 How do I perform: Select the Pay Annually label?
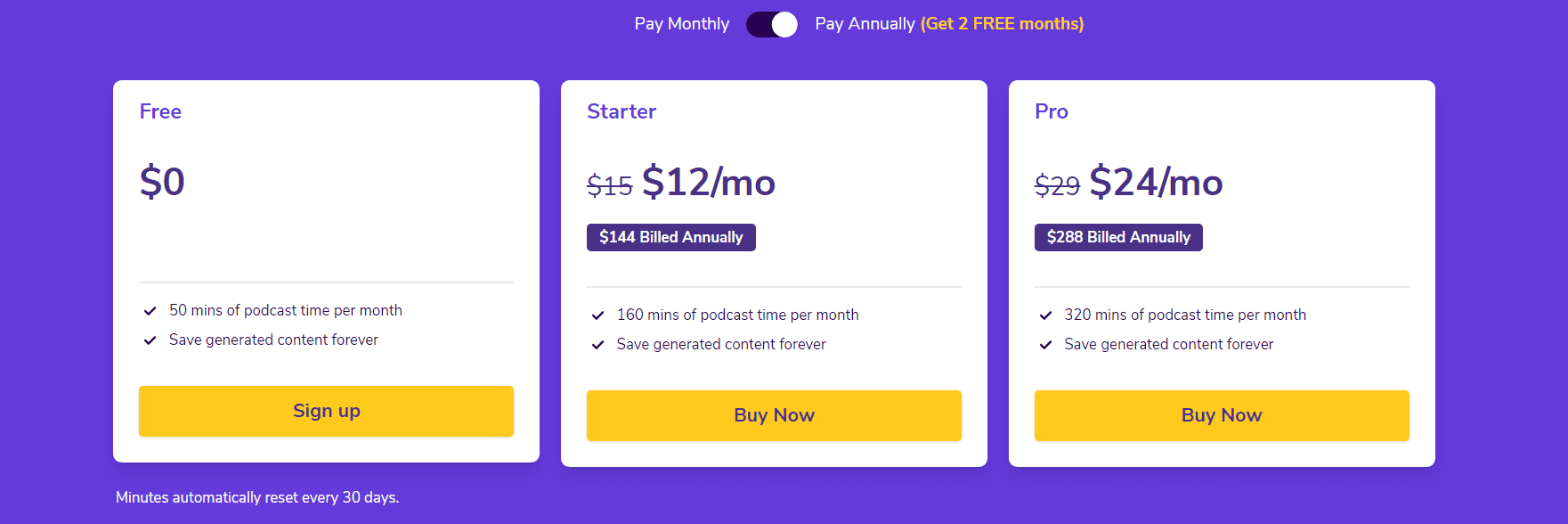point(865,24)
